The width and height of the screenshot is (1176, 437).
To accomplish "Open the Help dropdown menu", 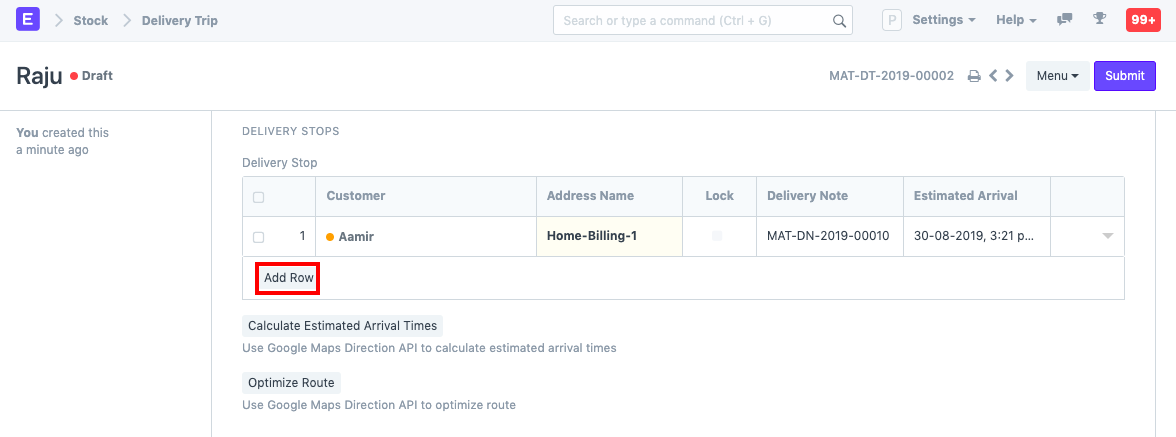I will coord(1016,20).
